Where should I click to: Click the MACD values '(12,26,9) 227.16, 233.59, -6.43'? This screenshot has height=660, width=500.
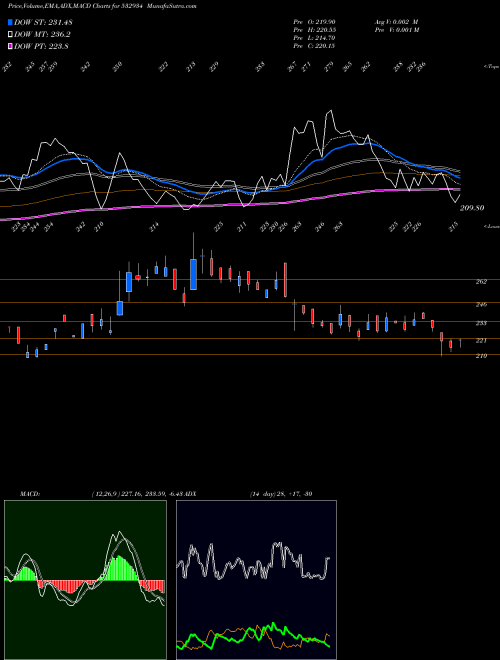[x=137, y=494]
